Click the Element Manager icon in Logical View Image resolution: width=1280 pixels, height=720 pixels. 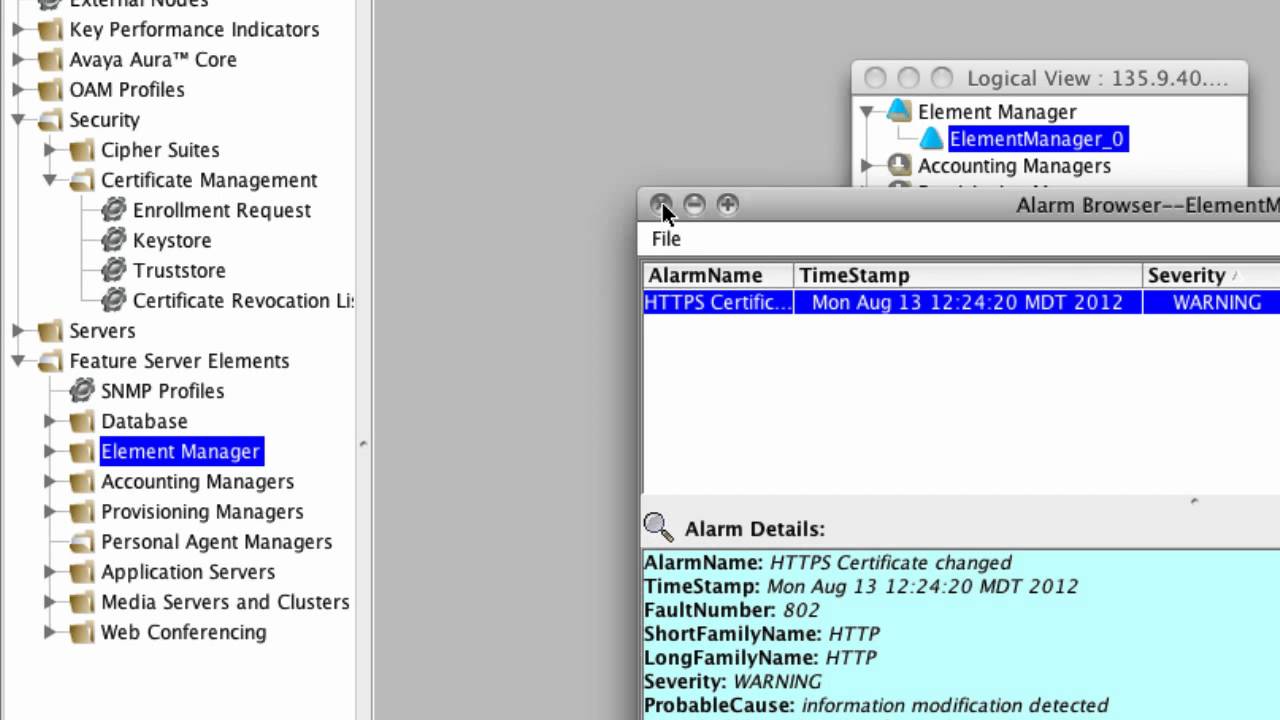coord(899,111)
